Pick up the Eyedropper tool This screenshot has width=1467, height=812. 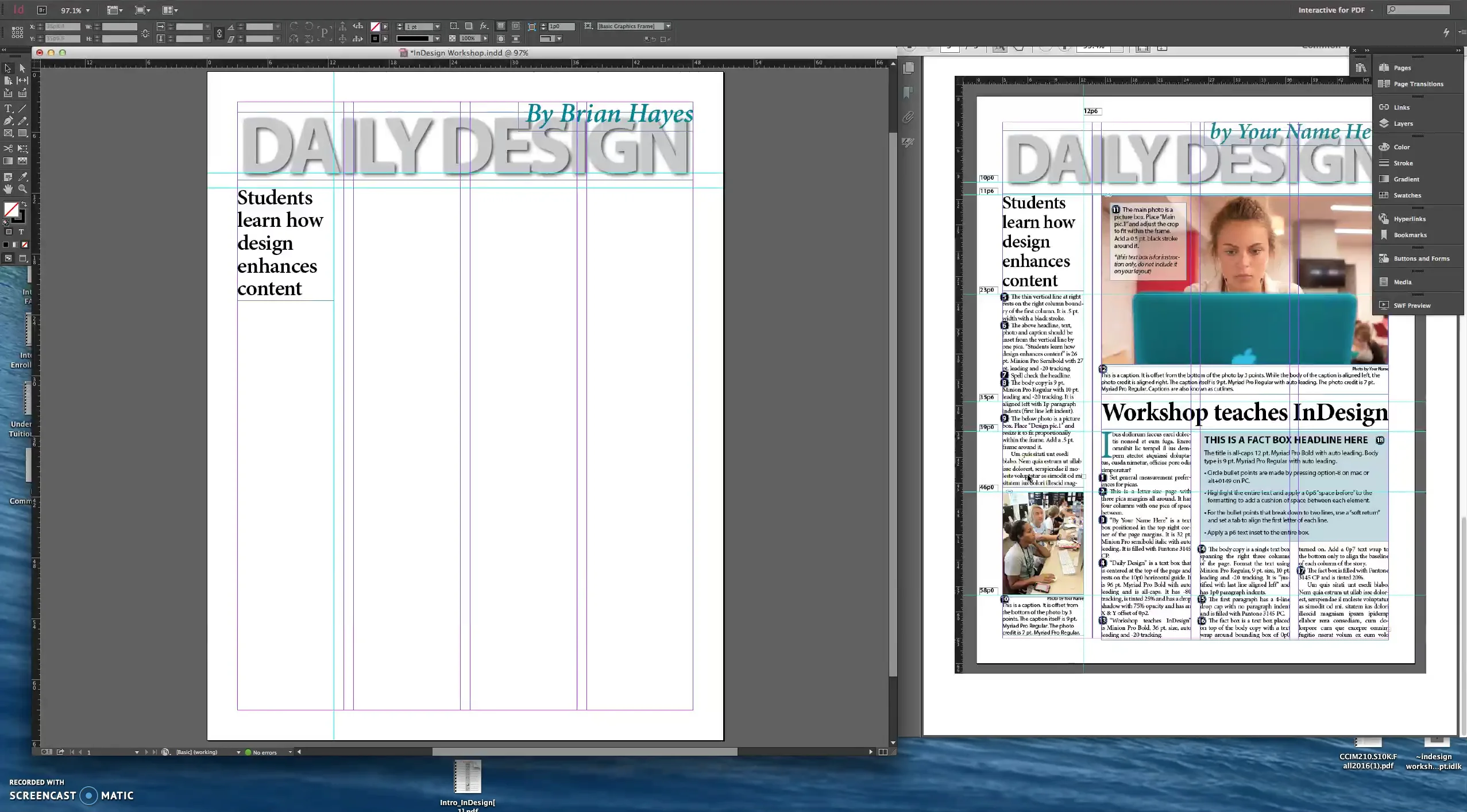tap(22, 176)
